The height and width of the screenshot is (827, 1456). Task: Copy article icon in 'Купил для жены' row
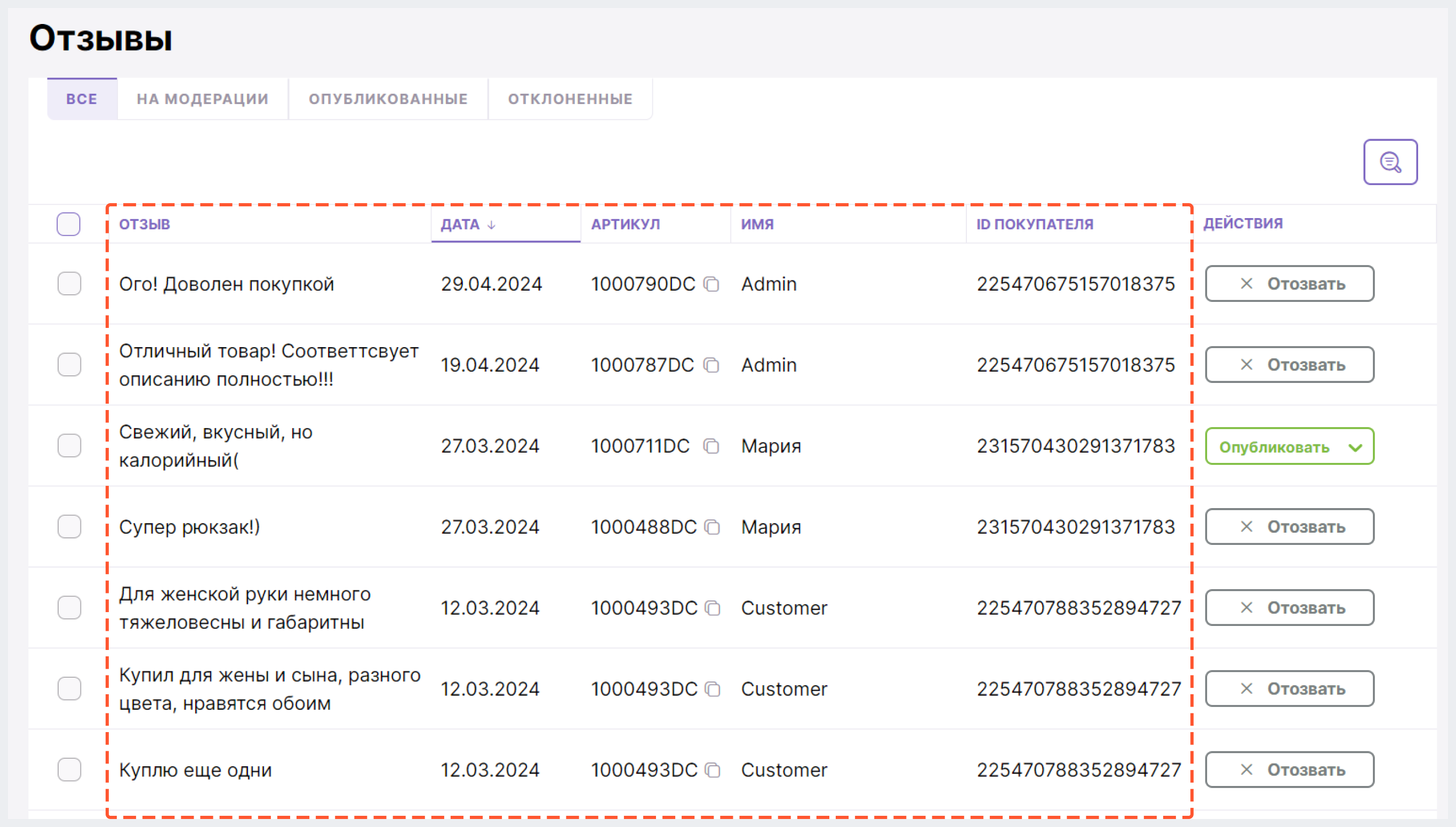click(x=713, y=689)
